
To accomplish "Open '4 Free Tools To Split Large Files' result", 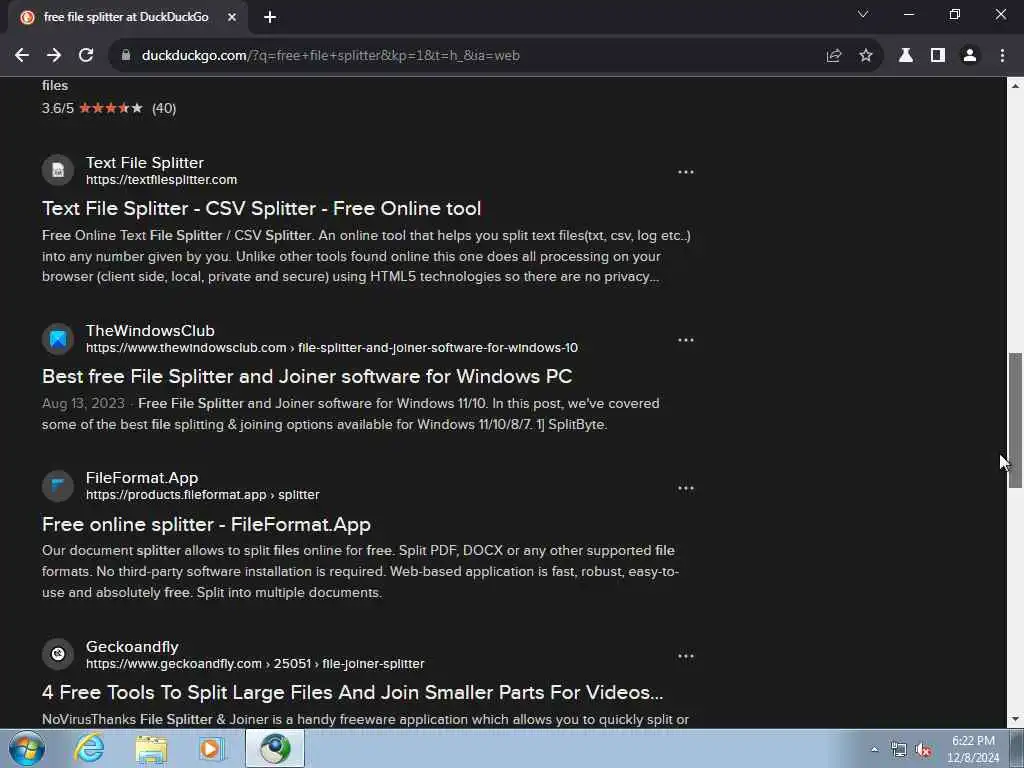I will pos(353,692).
